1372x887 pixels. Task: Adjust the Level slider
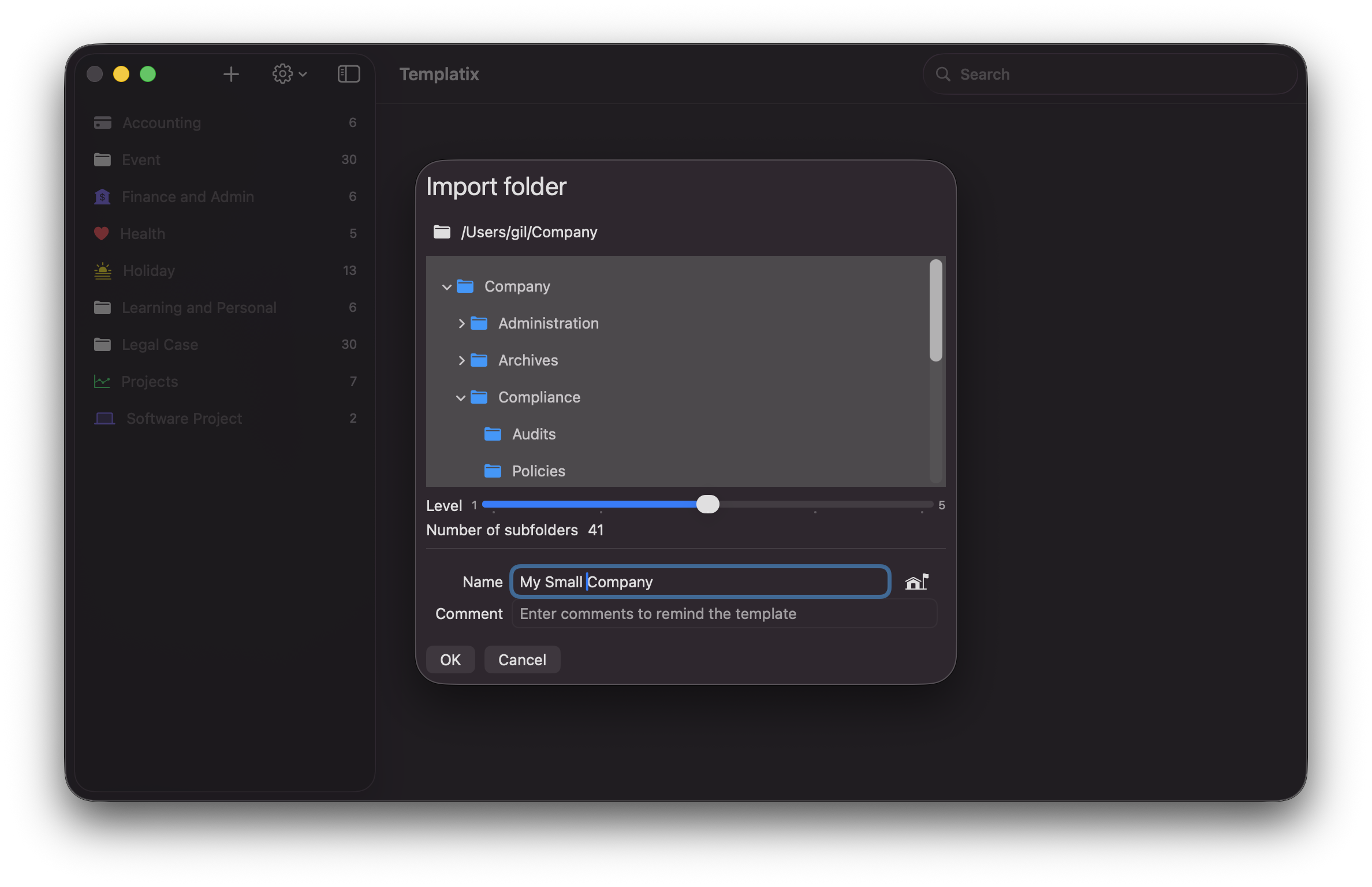click(709, 504)
